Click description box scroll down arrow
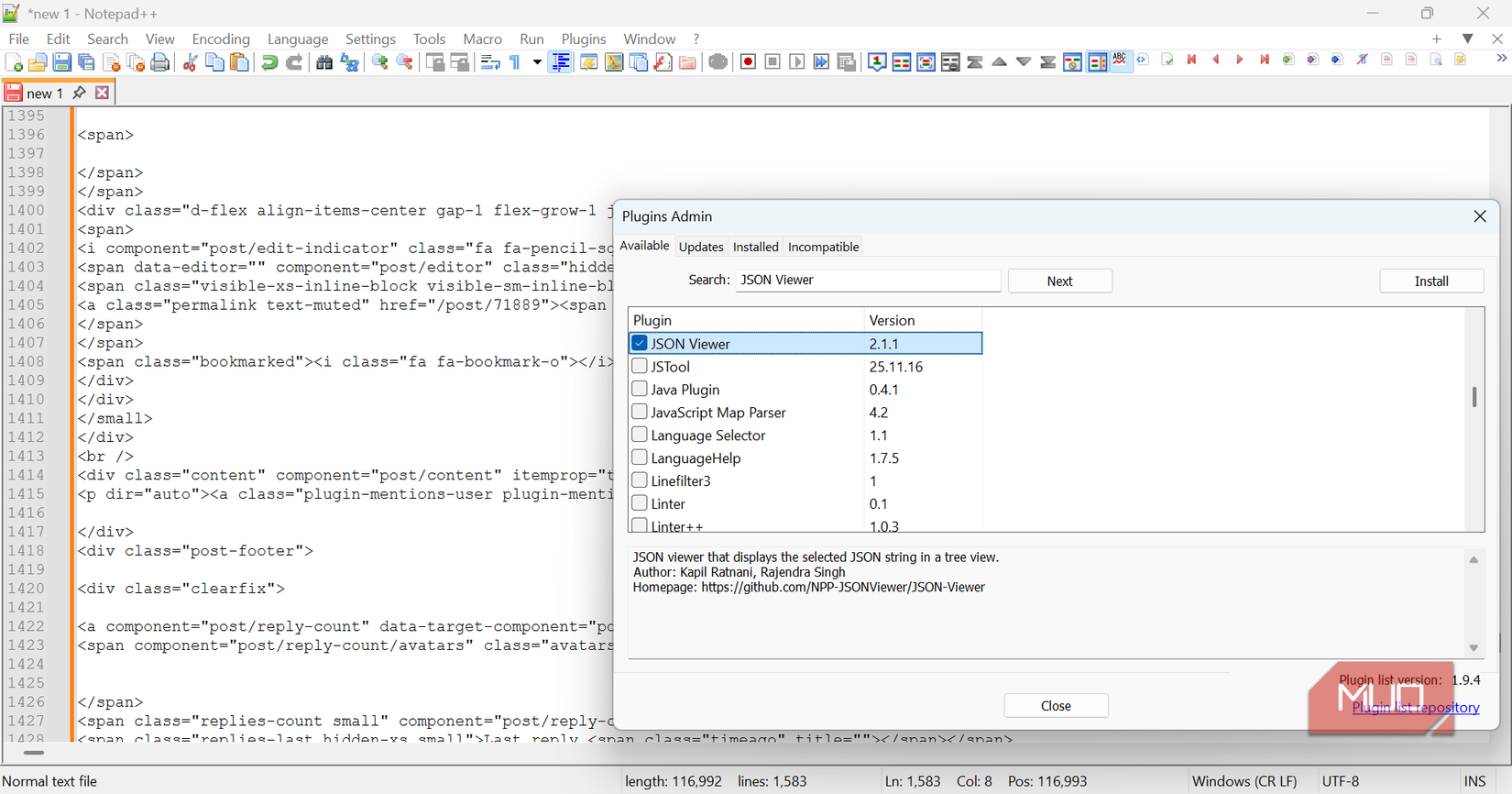 [x=1474, y=648]
